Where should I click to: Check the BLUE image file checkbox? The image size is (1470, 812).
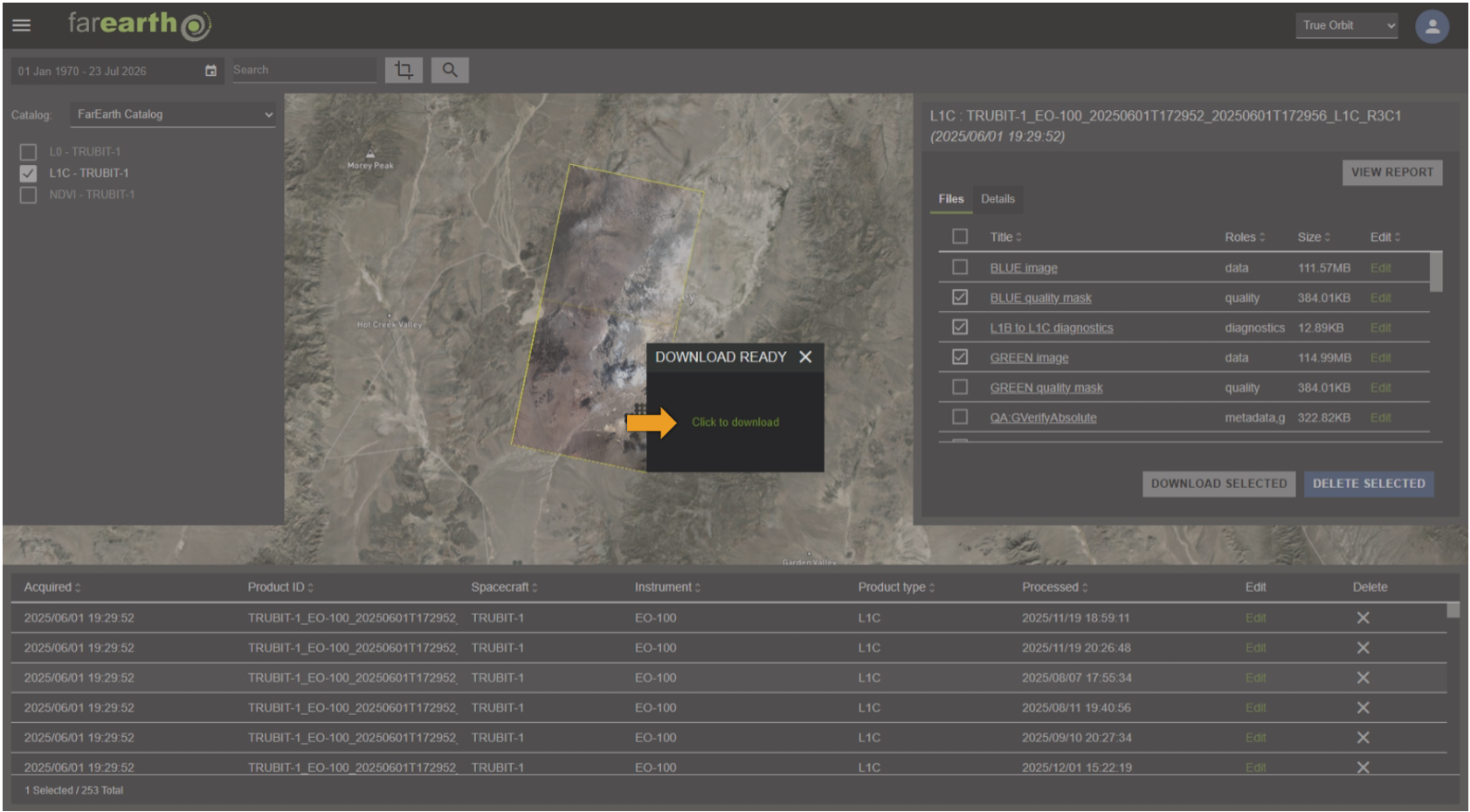[960, 267]
